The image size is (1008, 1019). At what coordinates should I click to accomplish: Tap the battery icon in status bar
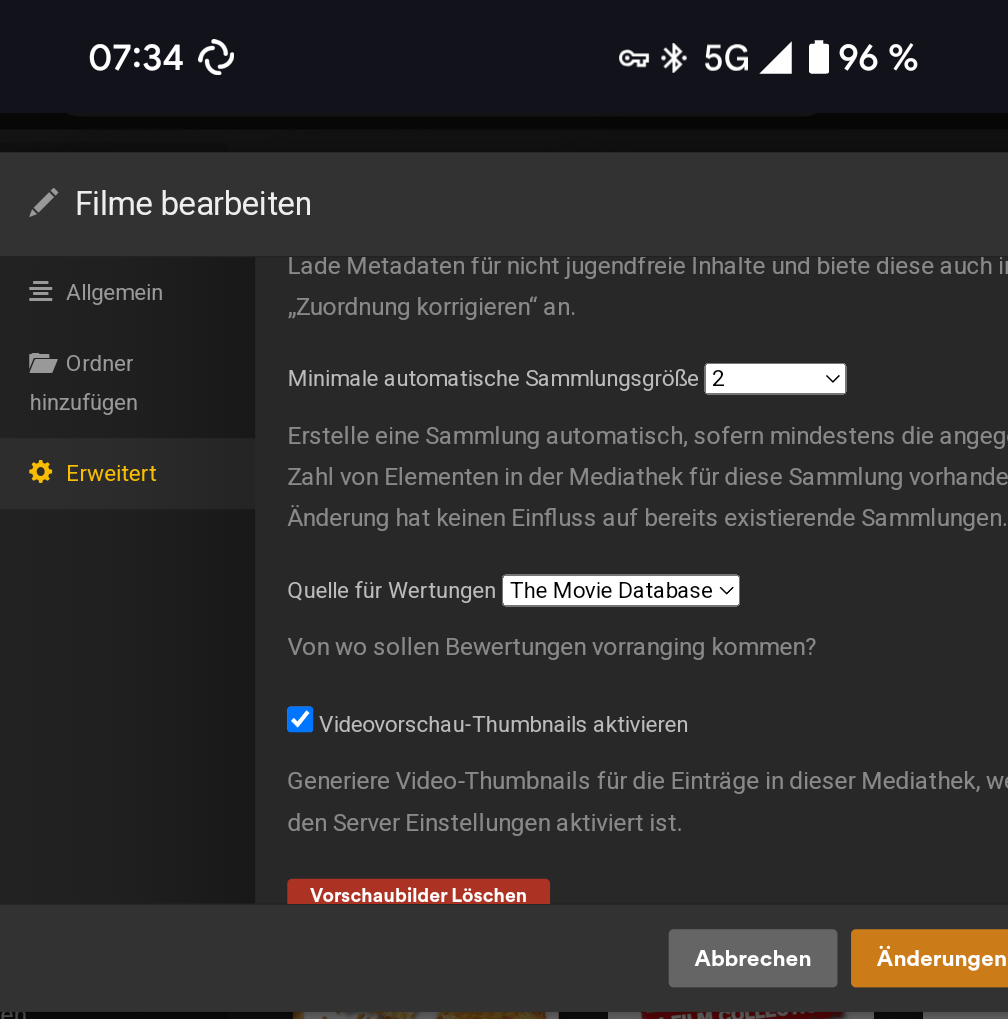[818, 57]
